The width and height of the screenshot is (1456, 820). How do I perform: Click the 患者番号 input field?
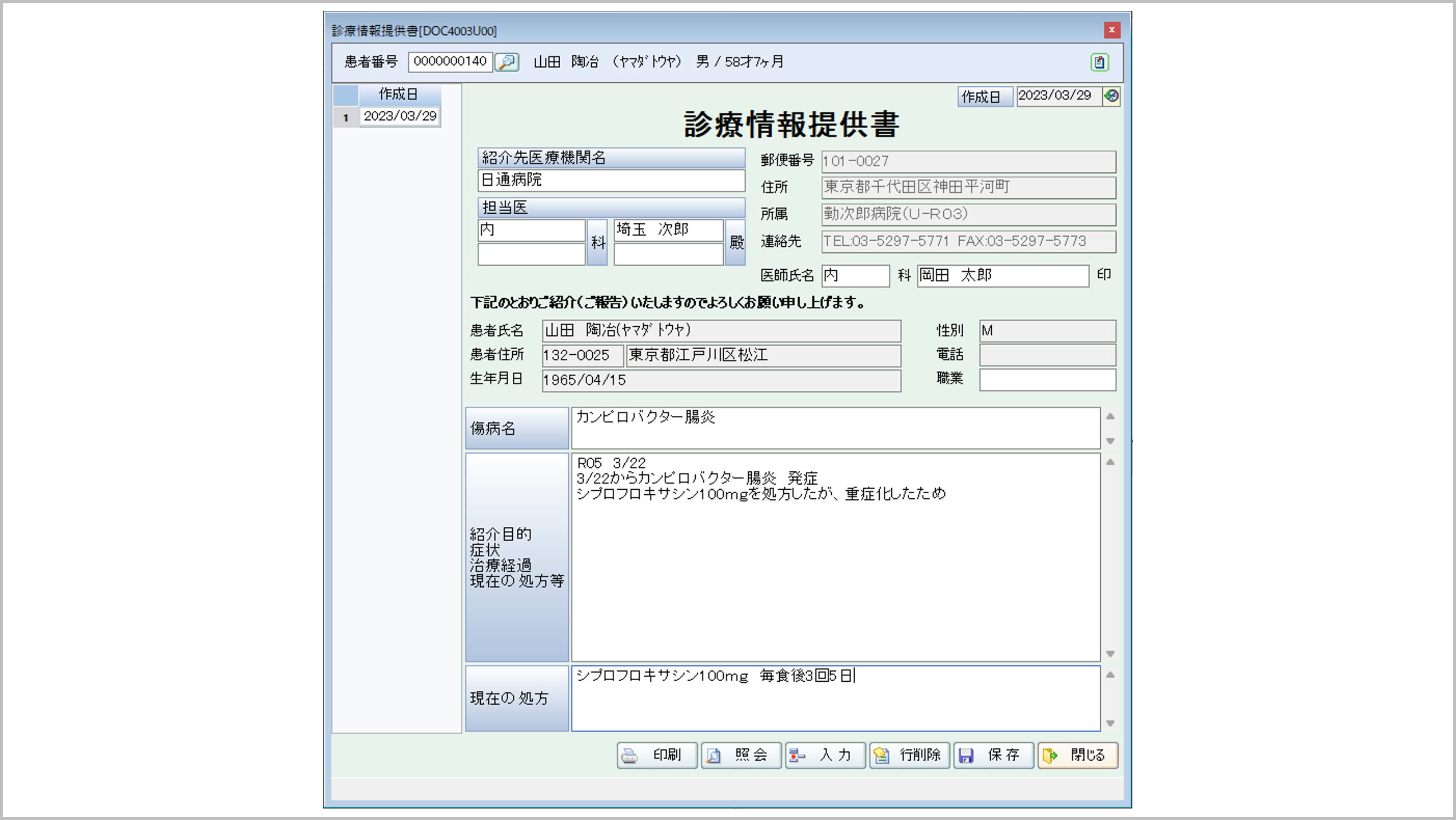(450, 62)
